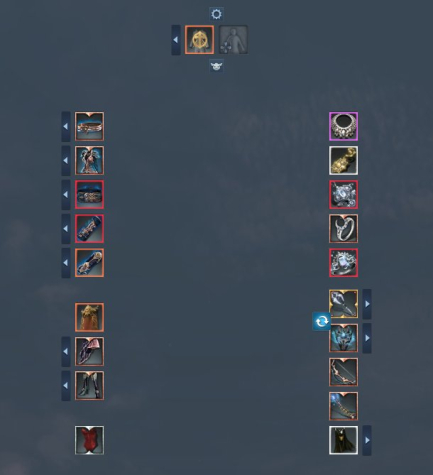The height and width of the screenshot is (475, 433).
Task: Expand the arrow beside the chest armor slot
Action: (66, 160)
